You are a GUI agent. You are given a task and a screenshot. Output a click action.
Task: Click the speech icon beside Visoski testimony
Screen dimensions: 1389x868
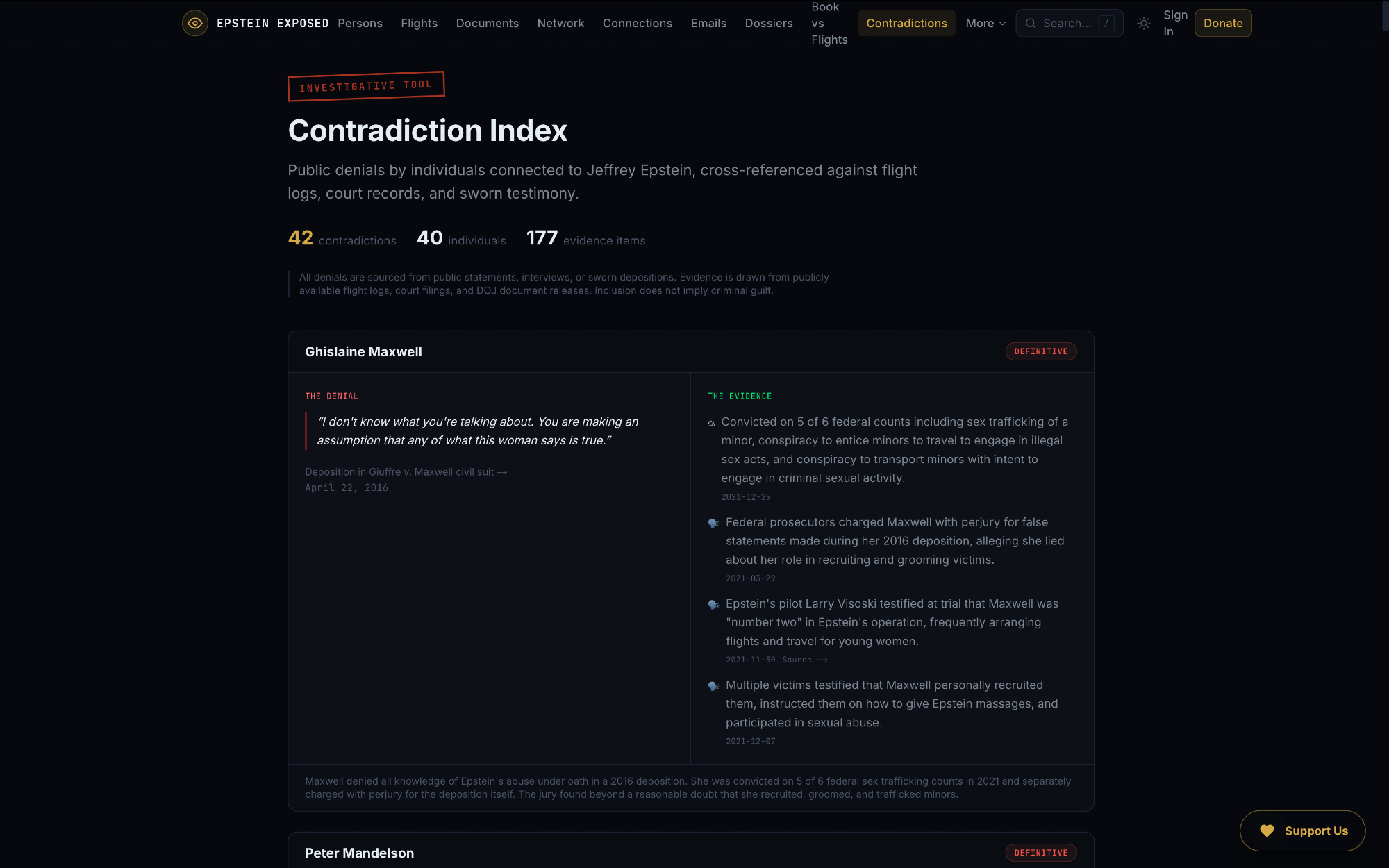tap(713, 604)
